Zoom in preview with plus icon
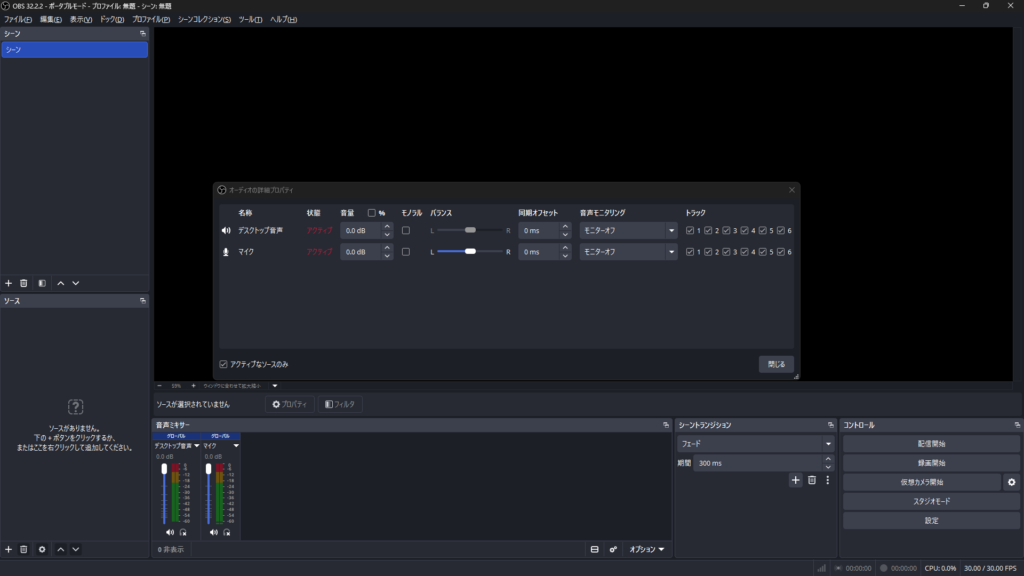 (193, 386)
